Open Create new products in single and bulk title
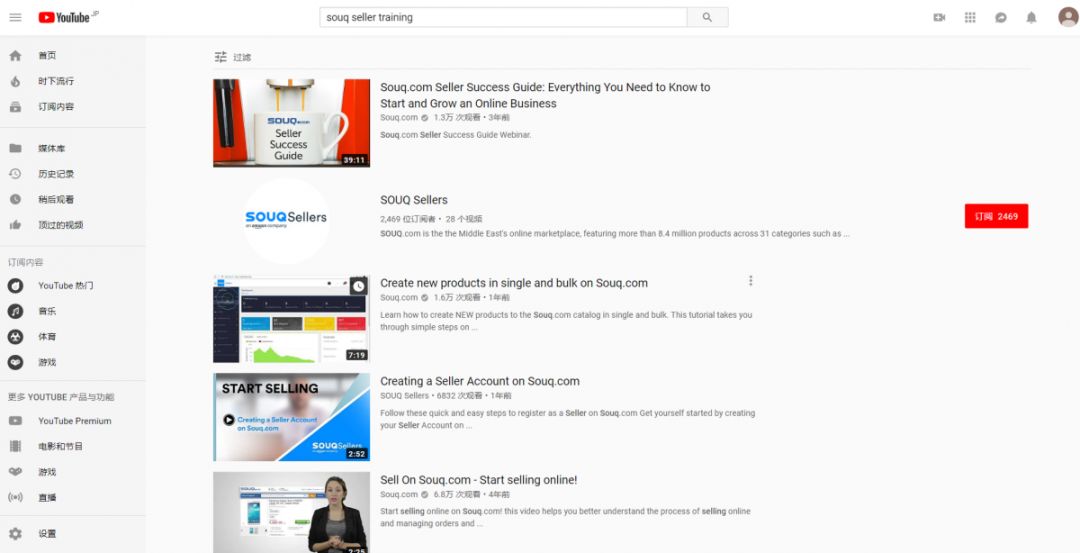 click(x=514, y=283)
